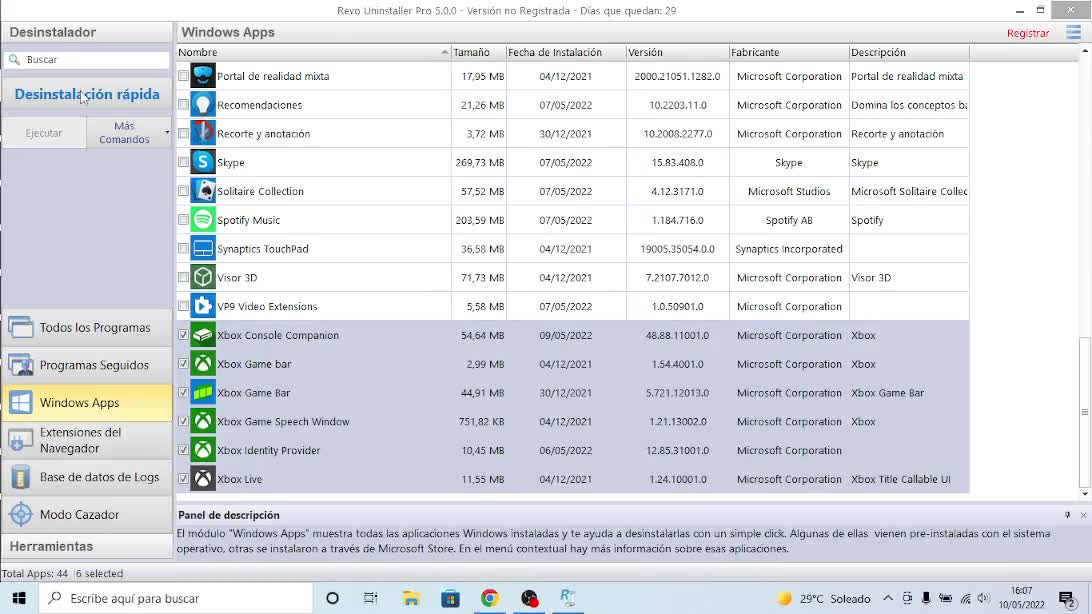Open the taskbar clock and date

(1022, 598)
